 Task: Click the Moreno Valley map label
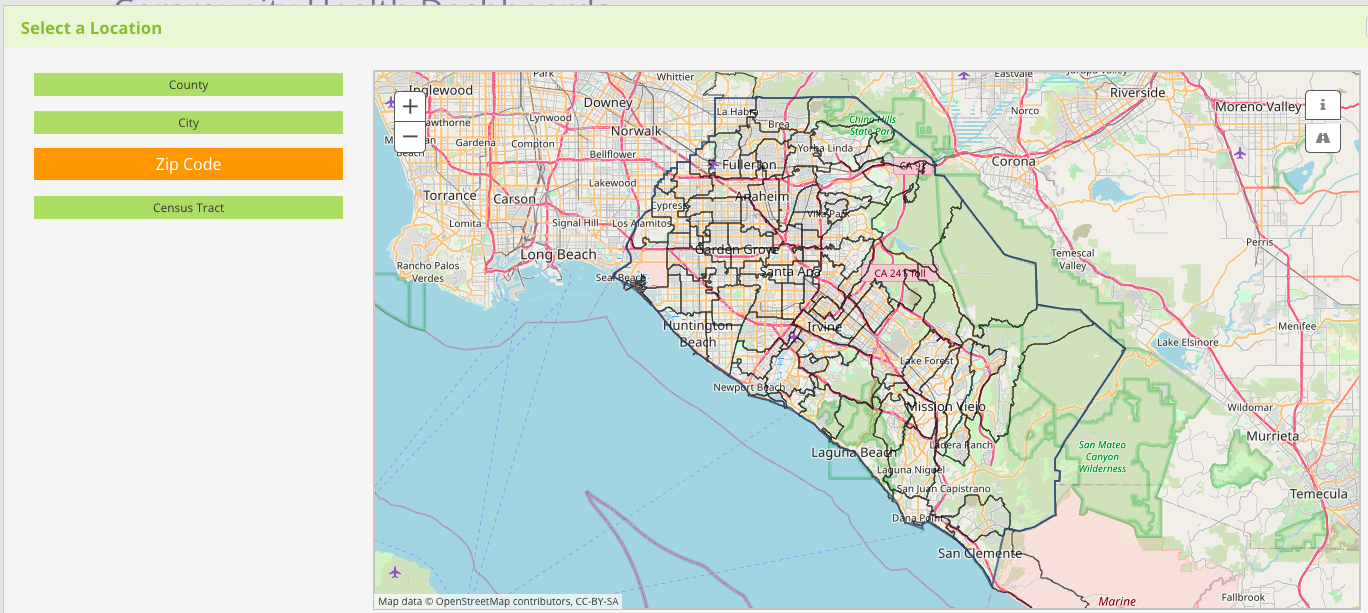point(1258,106)
